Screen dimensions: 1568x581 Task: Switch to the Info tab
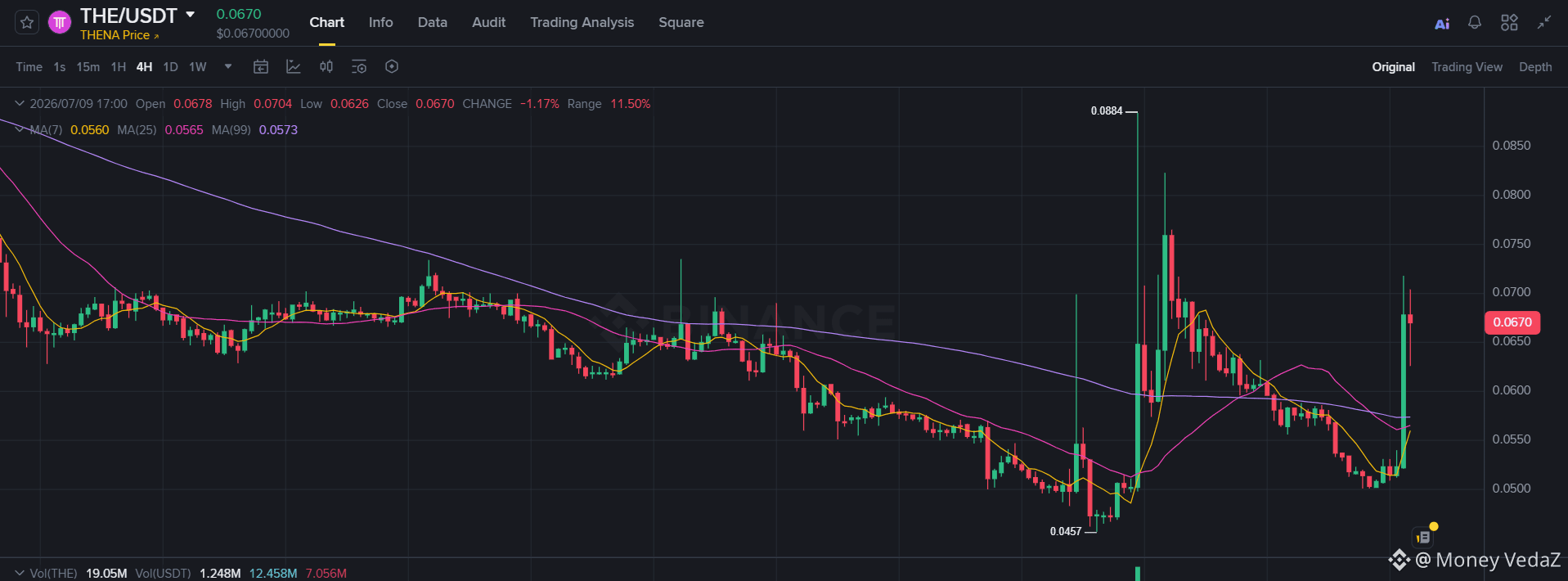click(380, 22)
